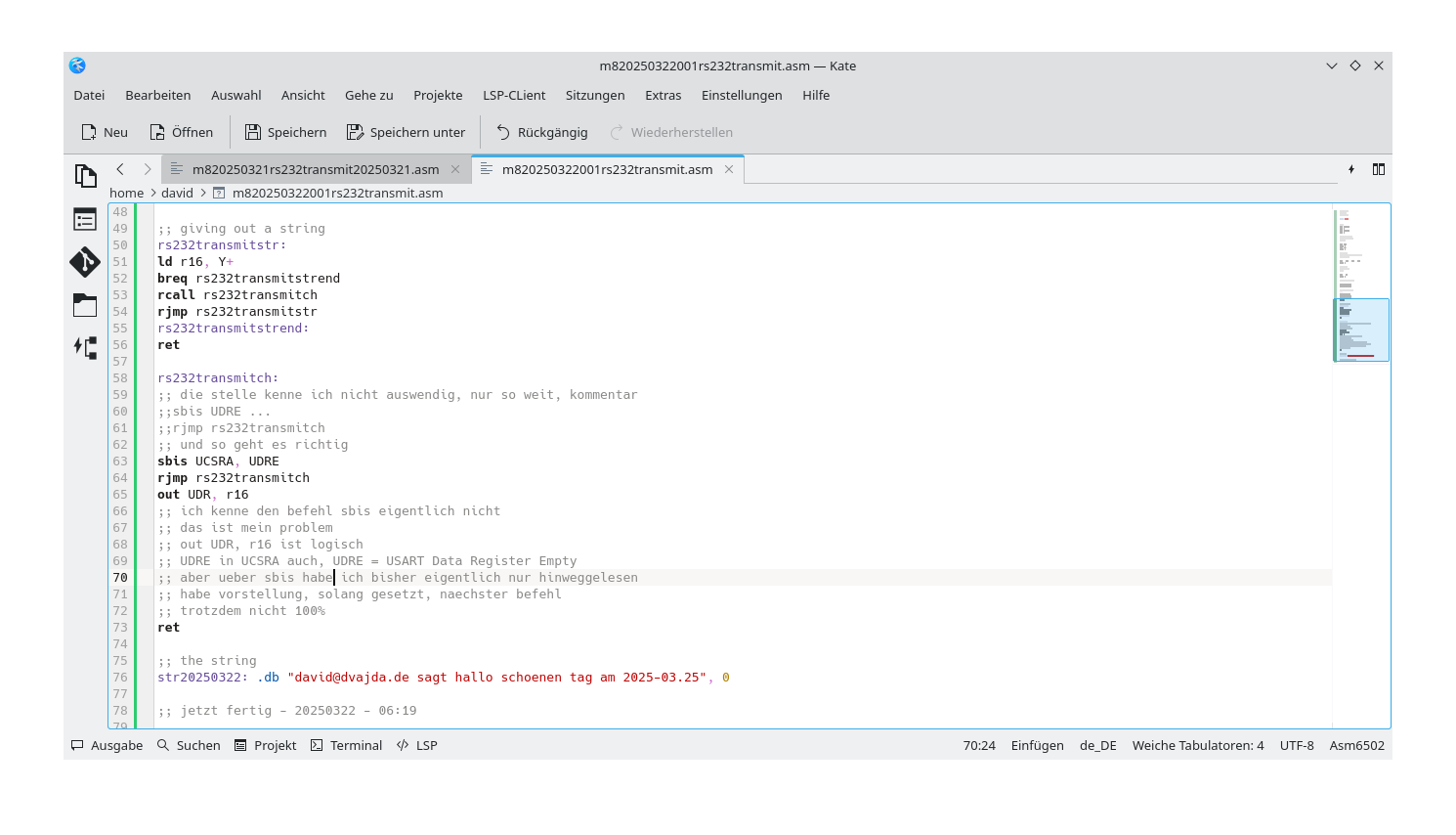Open the chevron menu in the title bar
The width and height of the screenshot is (1456, 835).
(1331, 66)
